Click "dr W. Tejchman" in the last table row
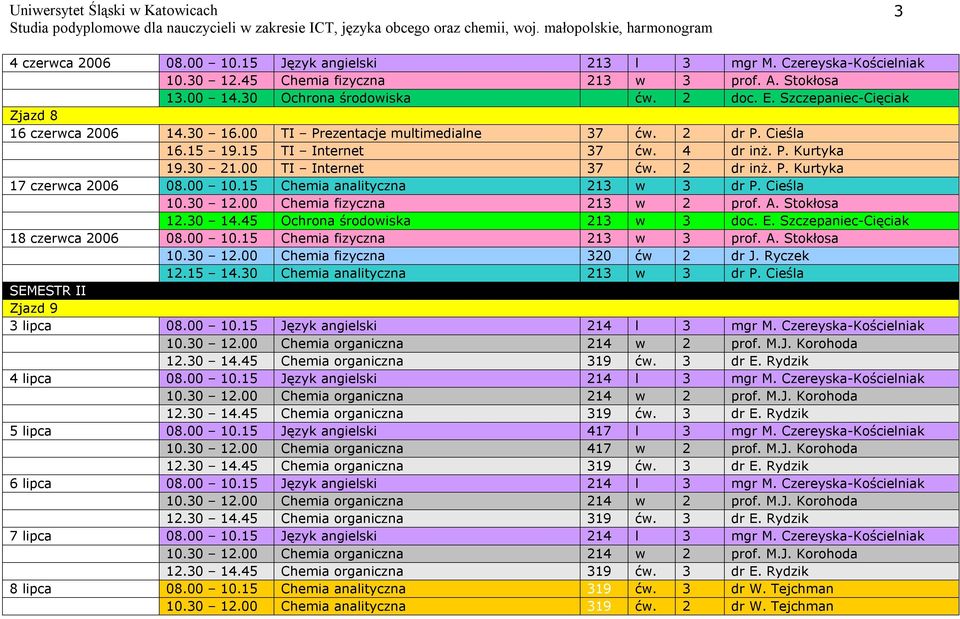Viewport: 960px width, 619px height. 782,607
